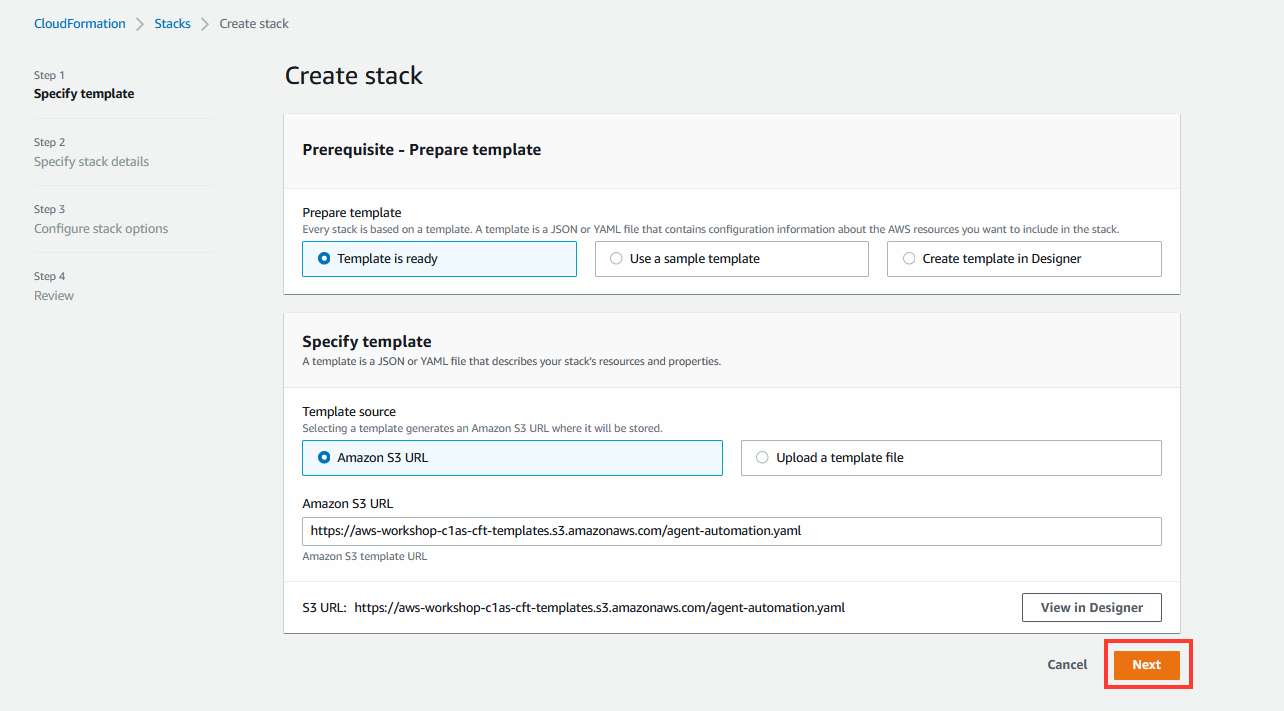Click the Create stack breadcrumb text
1284x711 pixels.
(x=254, y=23)
